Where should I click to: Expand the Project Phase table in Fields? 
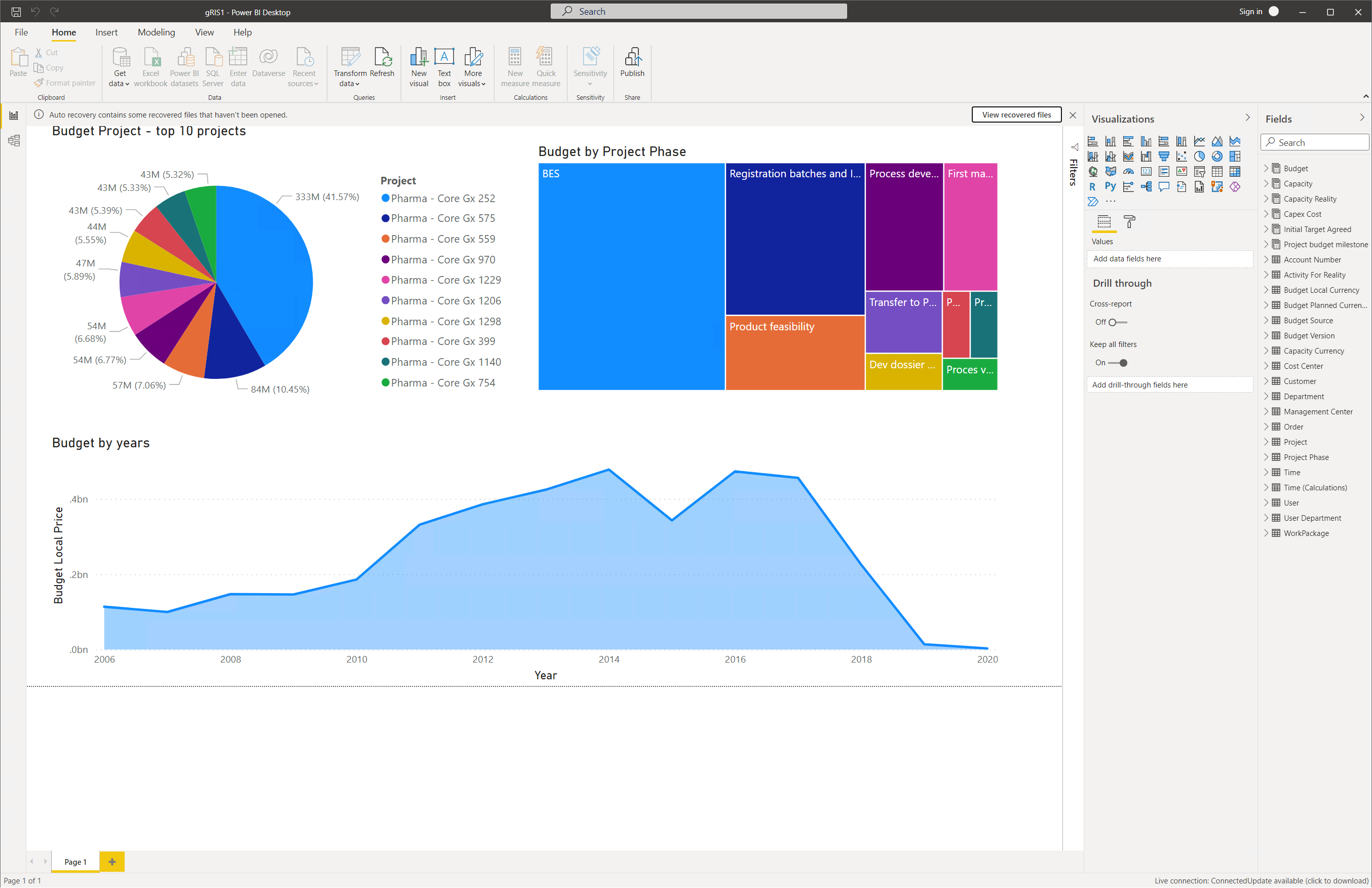[x=1266, y=457]
